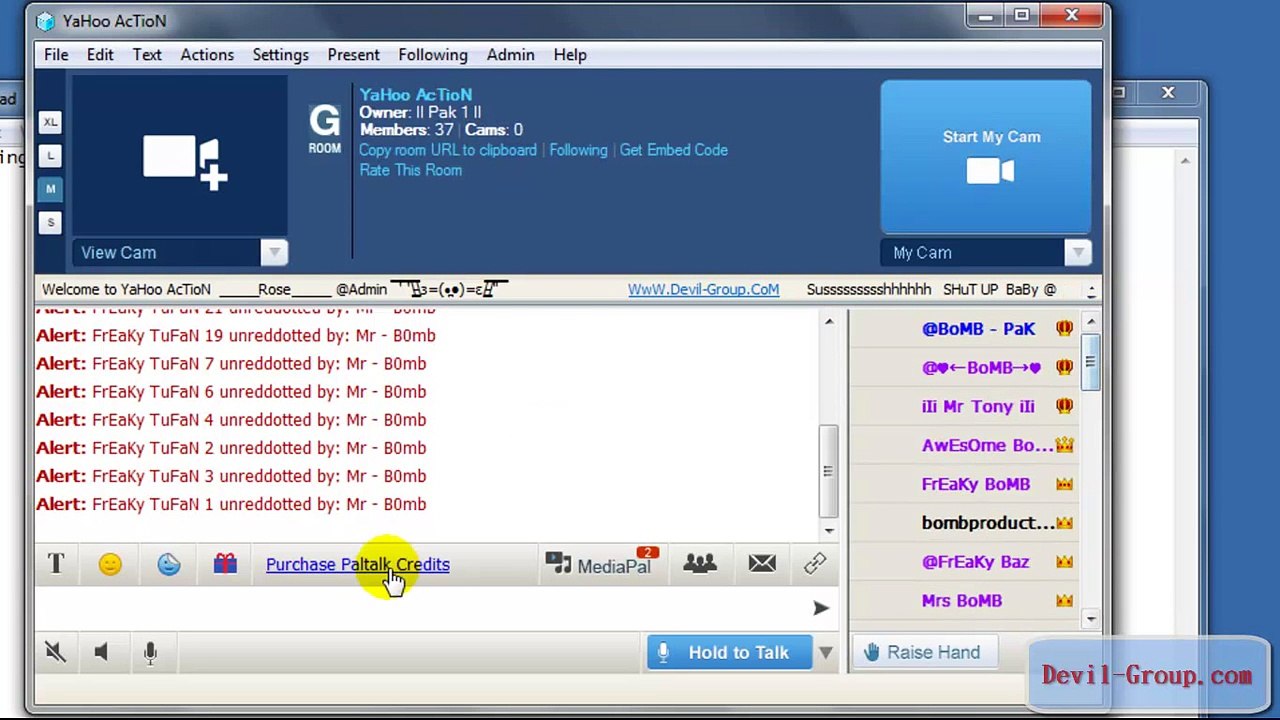Image resolution: width=1280 pixels, height=720 pixels.
Task: Click the badge icon beside iIi Mr Tony iIi
Action: point(1064,406)
